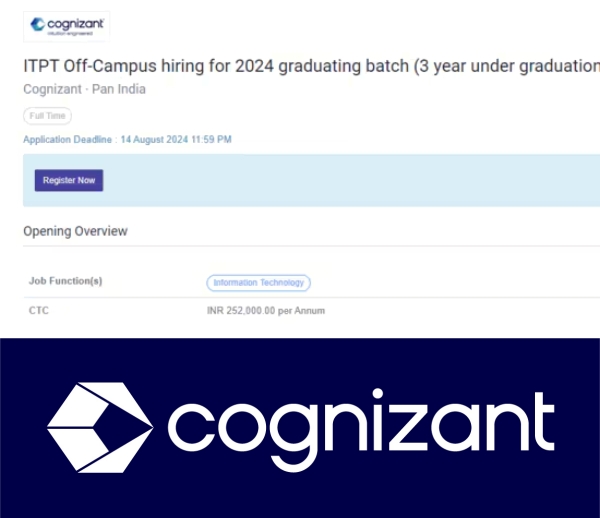
Task: Select the Full Time job type tag
Action: coord(47,117)
